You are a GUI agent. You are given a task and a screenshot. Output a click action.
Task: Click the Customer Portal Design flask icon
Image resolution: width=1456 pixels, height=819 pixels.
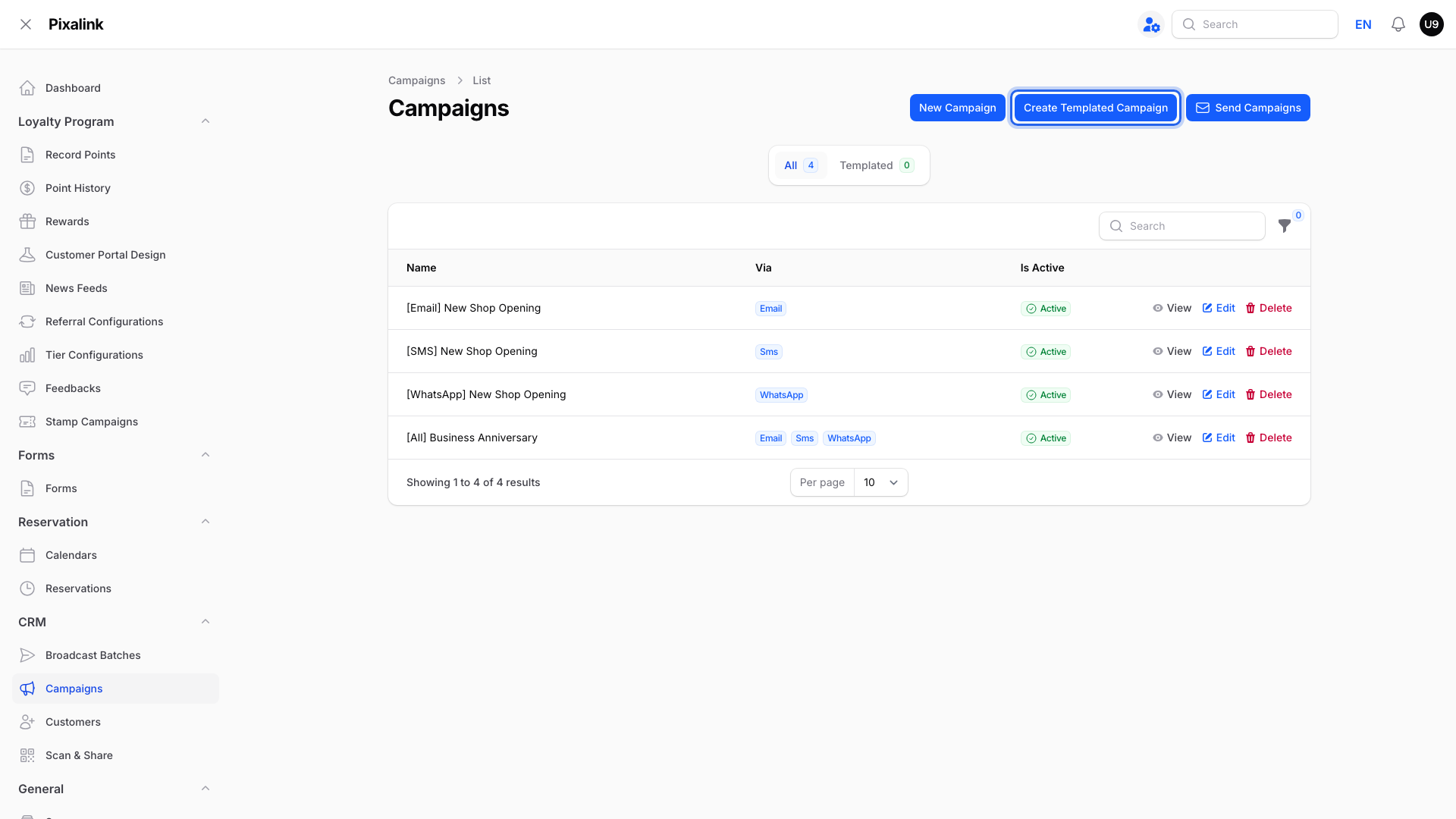click(27, 255)
